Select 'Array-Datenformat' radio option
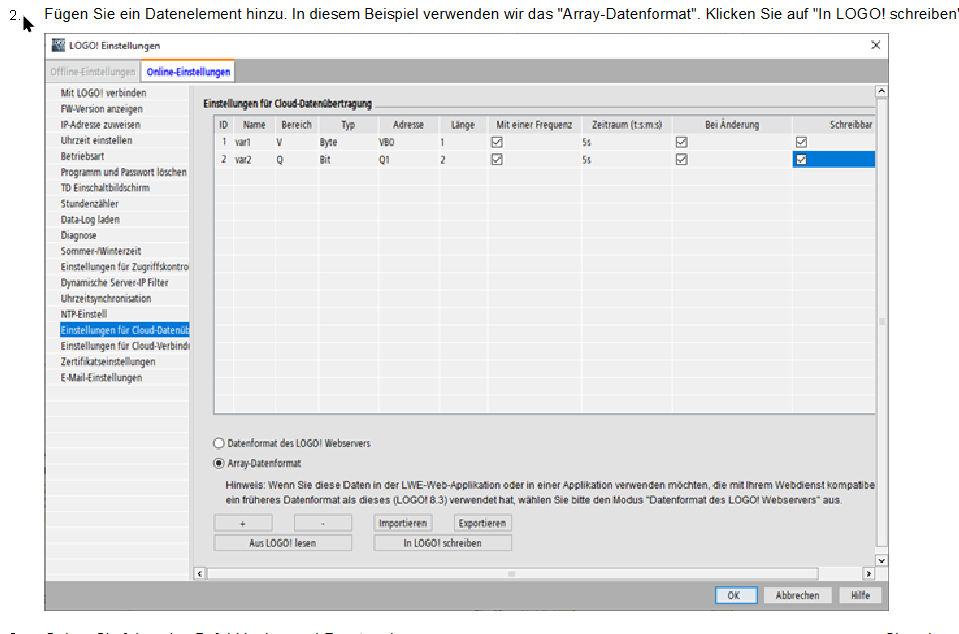Viewport: 959px width, 634px height. click(219, 463)
